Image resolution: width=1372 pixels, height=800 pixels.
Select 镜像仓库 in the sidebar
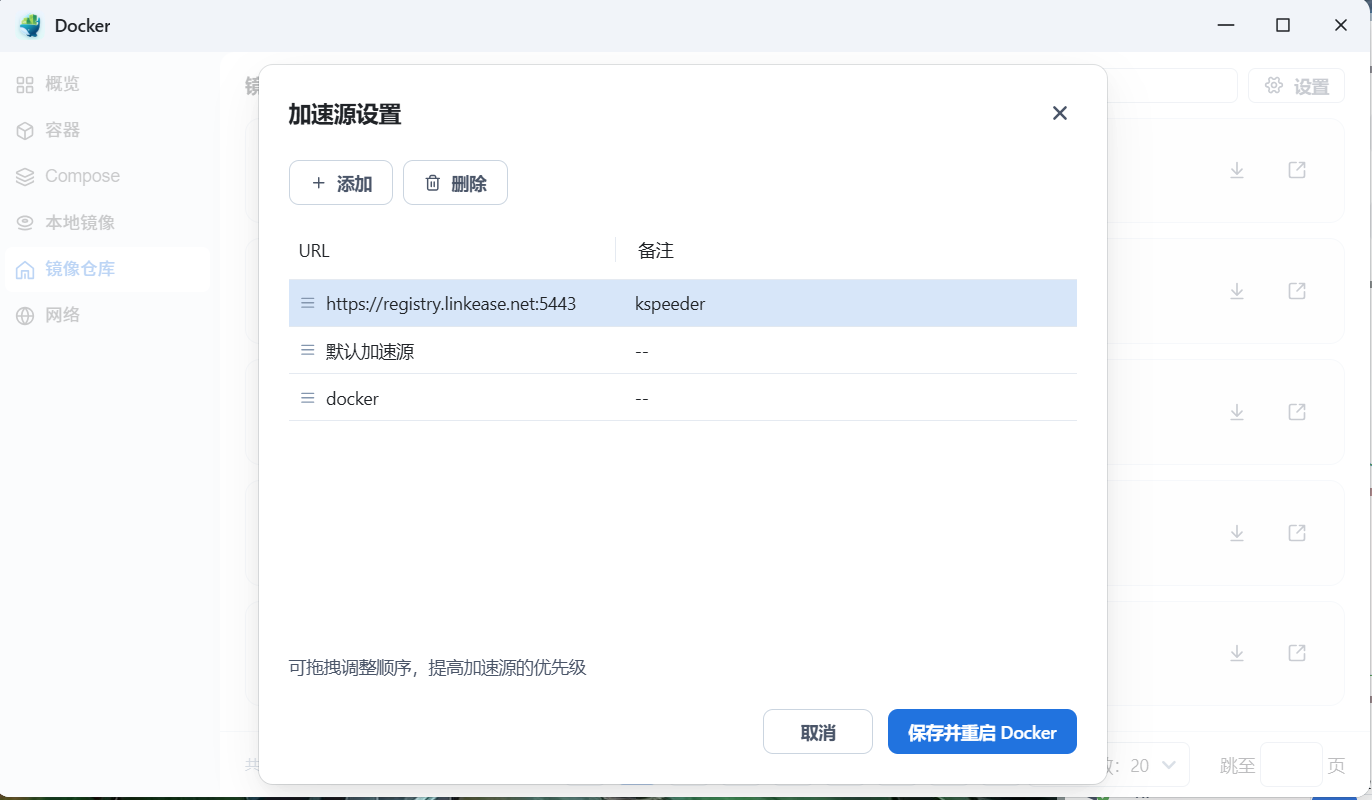[x=107, y=269]
